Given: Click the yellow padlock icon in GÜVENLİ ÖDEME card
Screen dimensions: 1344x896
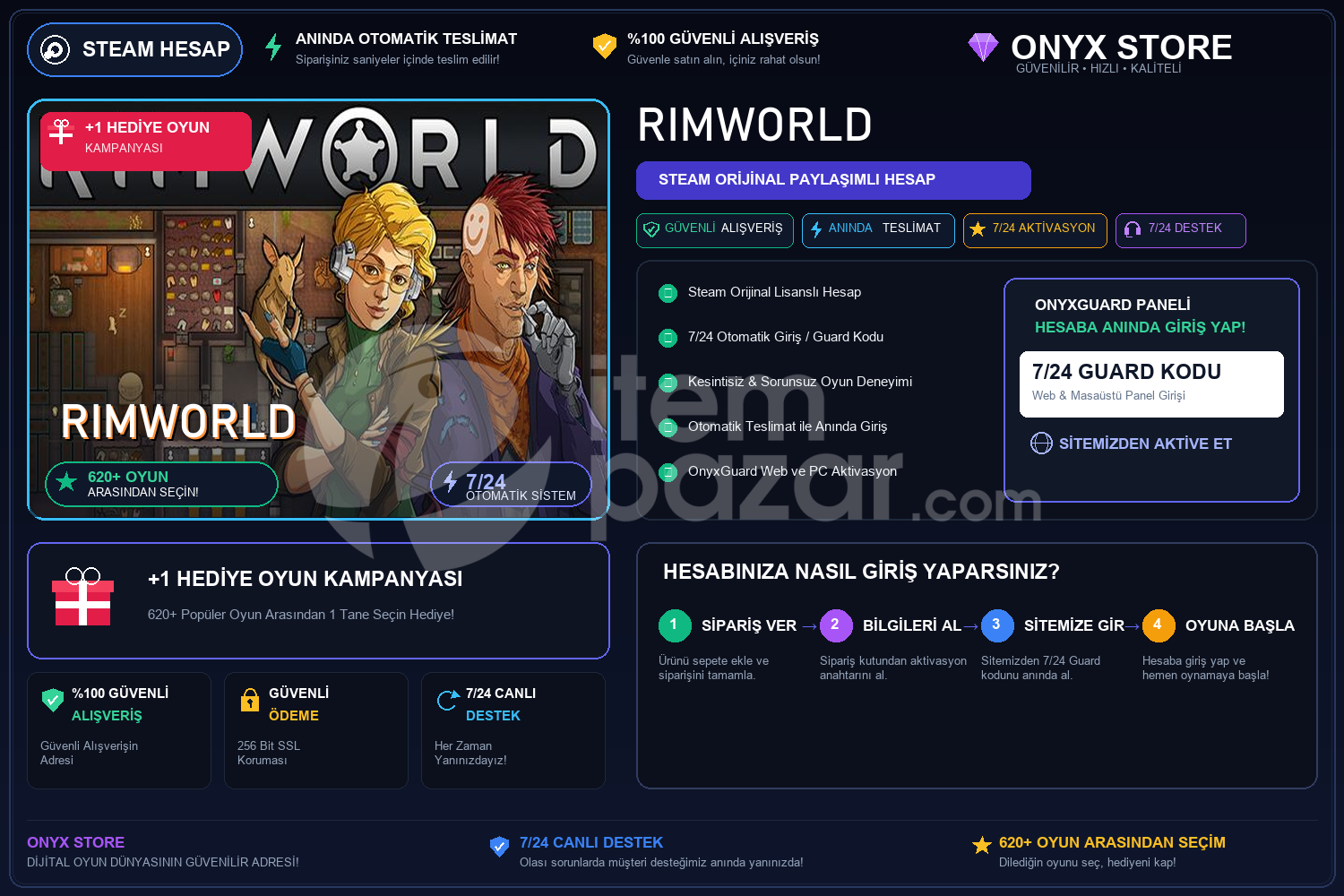Looking at the screenshot, I should click(250, 700).
